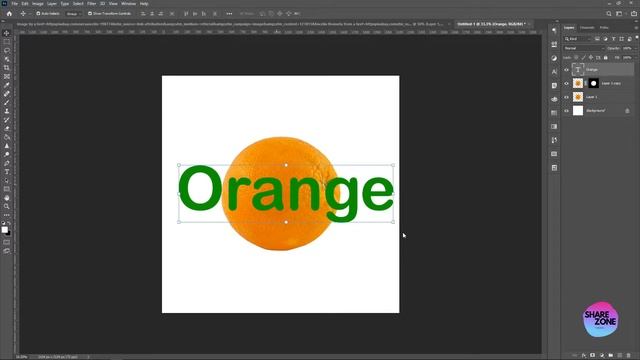Screen dimensions: 640x360
Task: Filter layers by type (T) icon
Action: (x=613, y=39)
